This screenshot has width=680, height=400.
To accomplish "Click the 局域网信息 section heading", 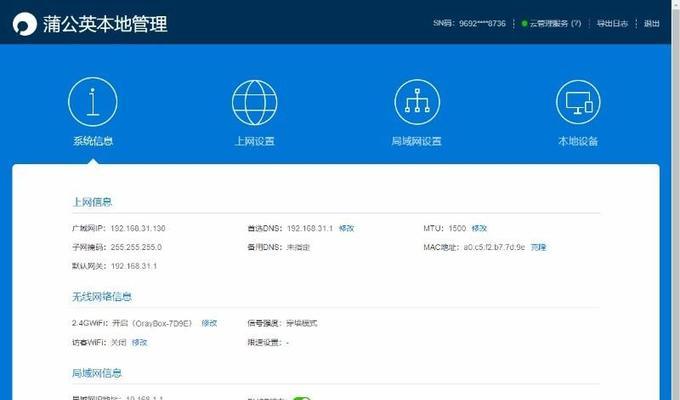I will coord(97,373).
